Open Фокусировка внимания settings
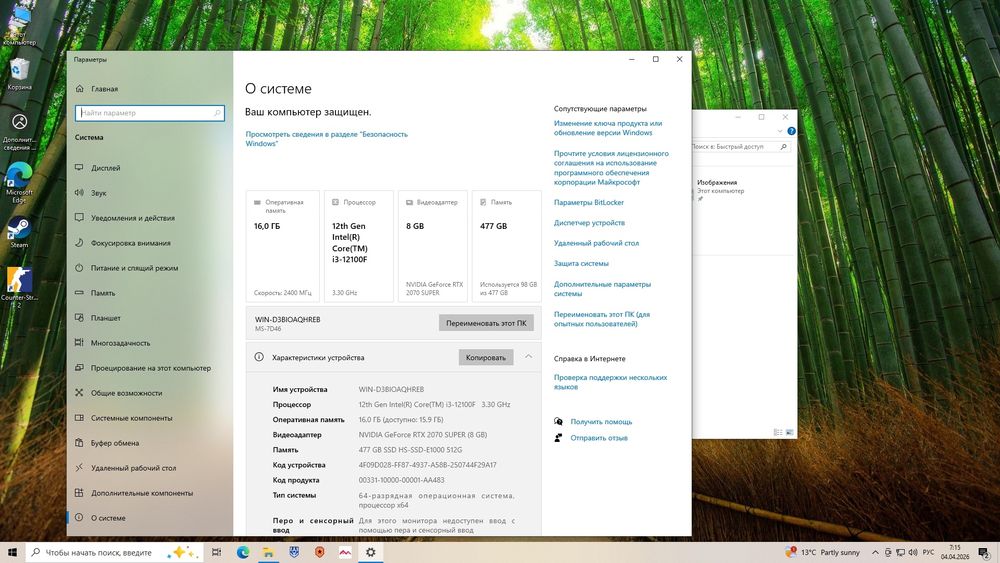 pos(150,243)
